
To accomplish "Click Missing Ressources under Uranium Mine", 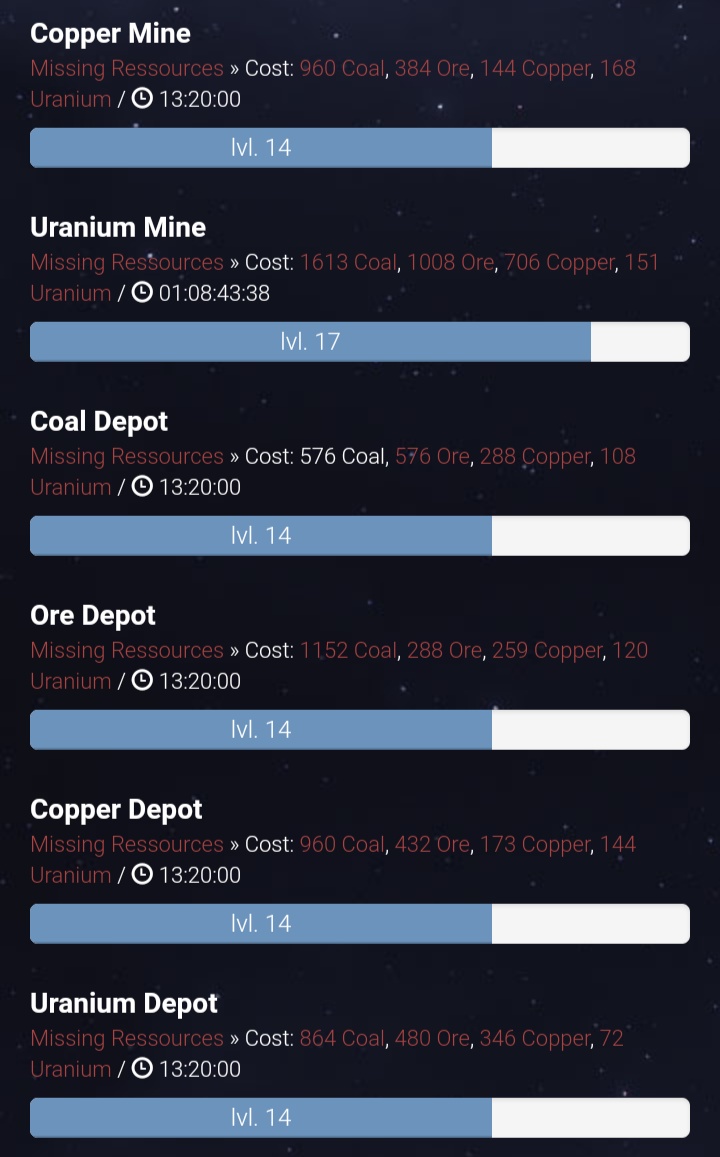I will pos(127,263).
